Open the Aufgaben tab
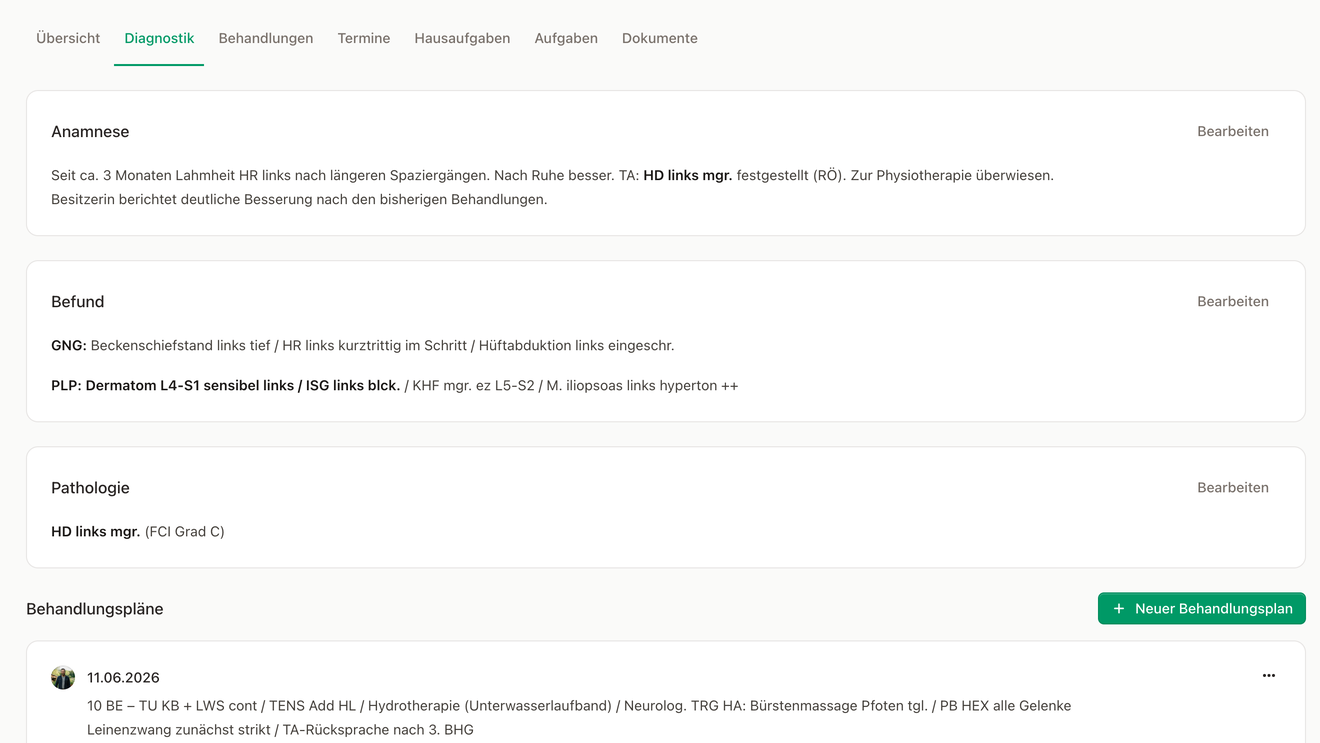The image size is (1320, 743). [566, 38]
